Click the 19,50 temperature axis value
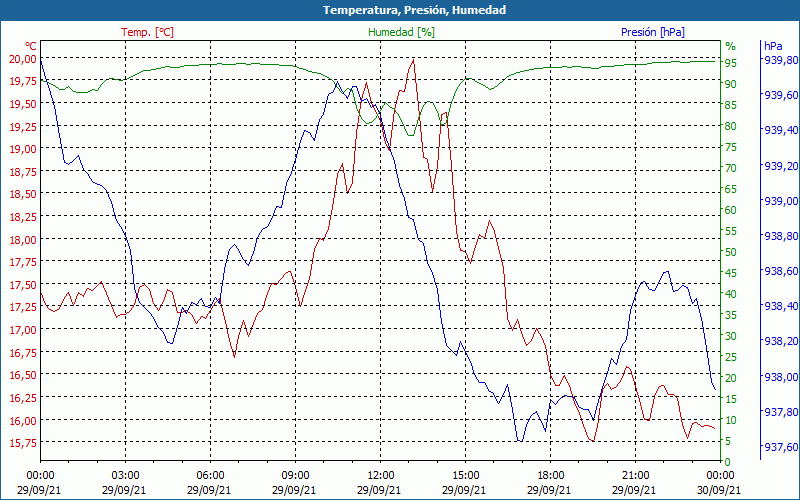Viewport: 800px width, 500px height. [x=22, y=104]
